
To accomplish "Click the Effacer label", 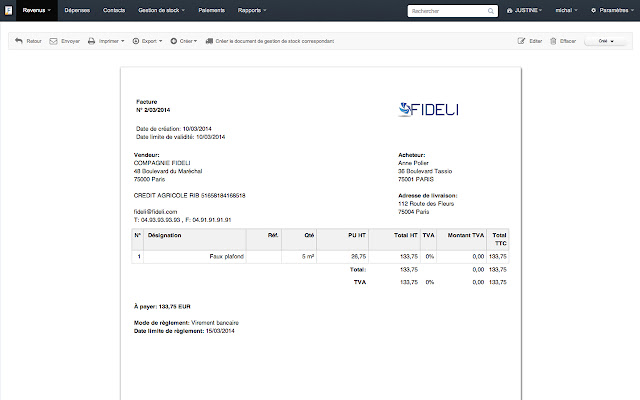I will 568,41.
